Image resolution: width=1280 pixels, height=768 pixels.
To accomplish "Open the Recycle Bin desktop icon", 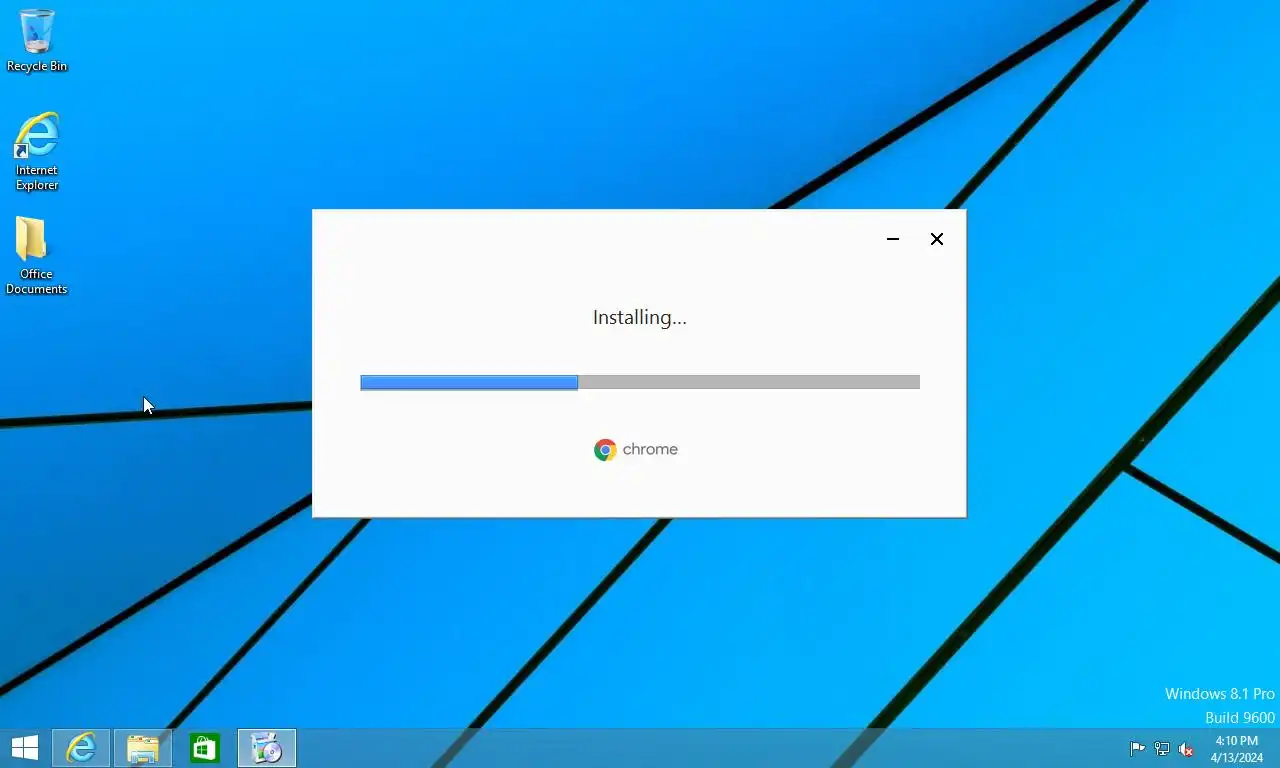I will [x=37, y=41].
